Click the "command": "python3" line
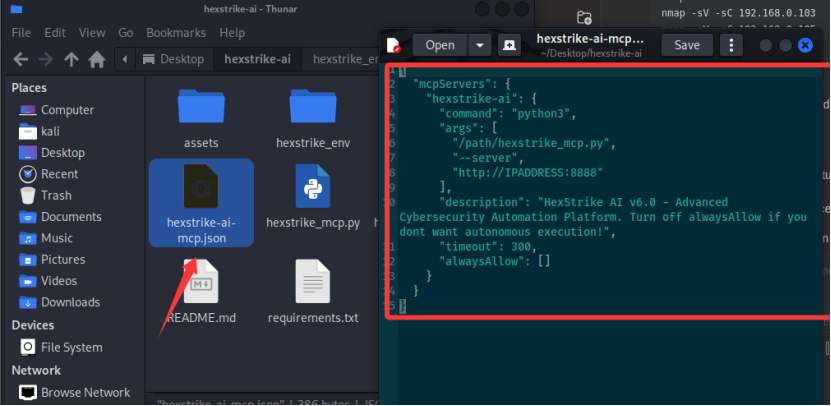The width and height of the screenshot is (831, 406). point(508,113)
